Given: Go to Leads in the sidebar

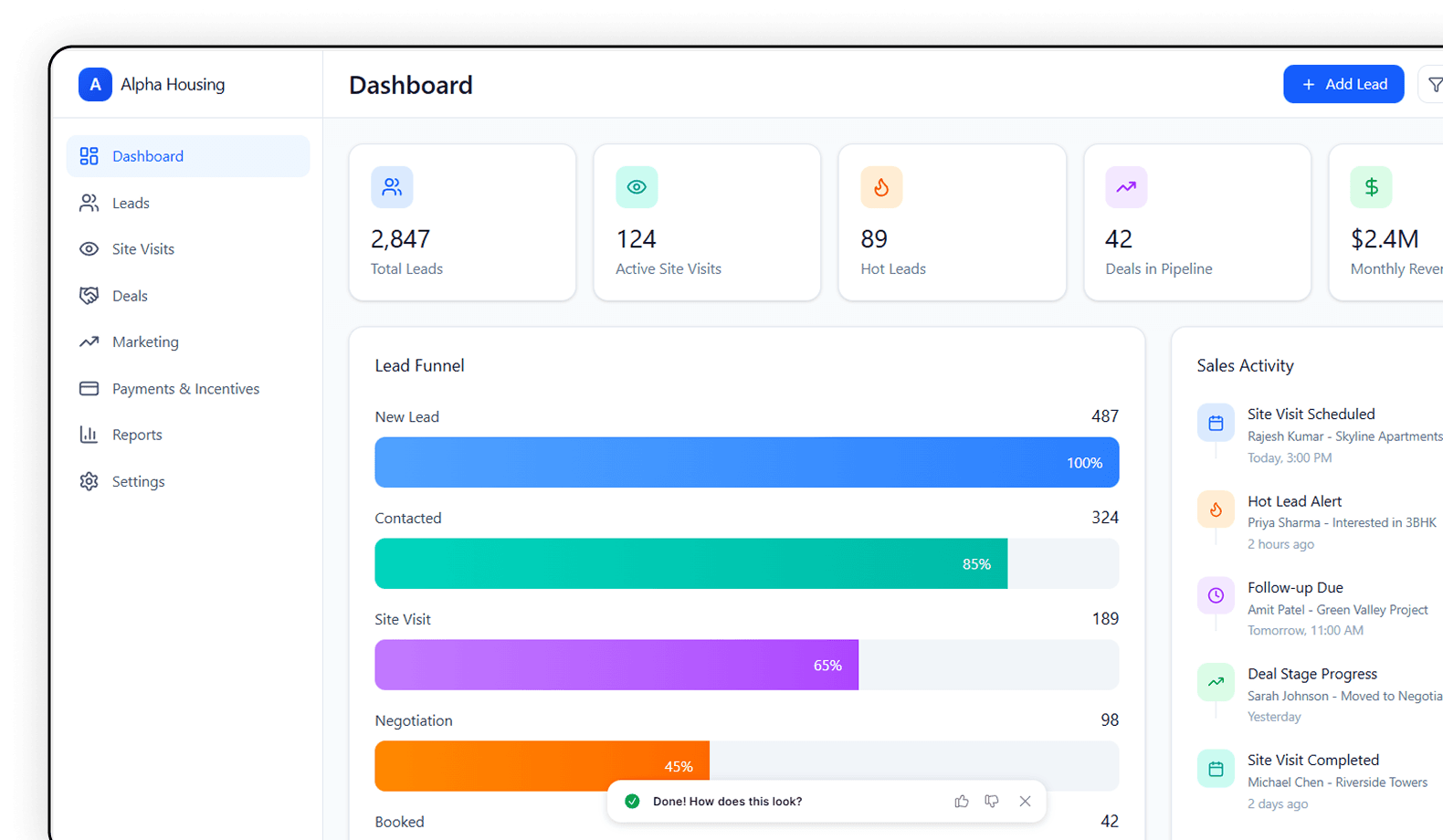Looking at the screenshot, I should [188, 203].
